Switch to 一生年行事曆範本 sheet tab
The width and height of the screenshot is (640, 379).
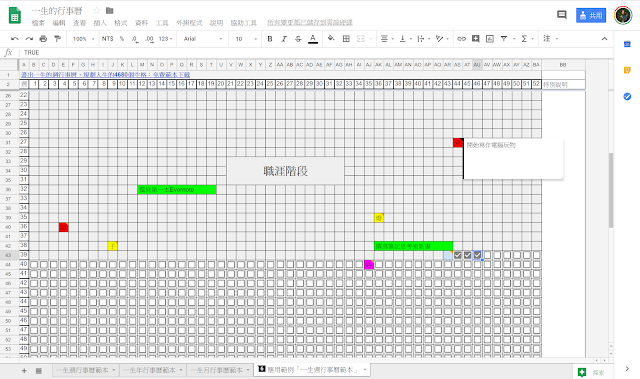(153, 370)
